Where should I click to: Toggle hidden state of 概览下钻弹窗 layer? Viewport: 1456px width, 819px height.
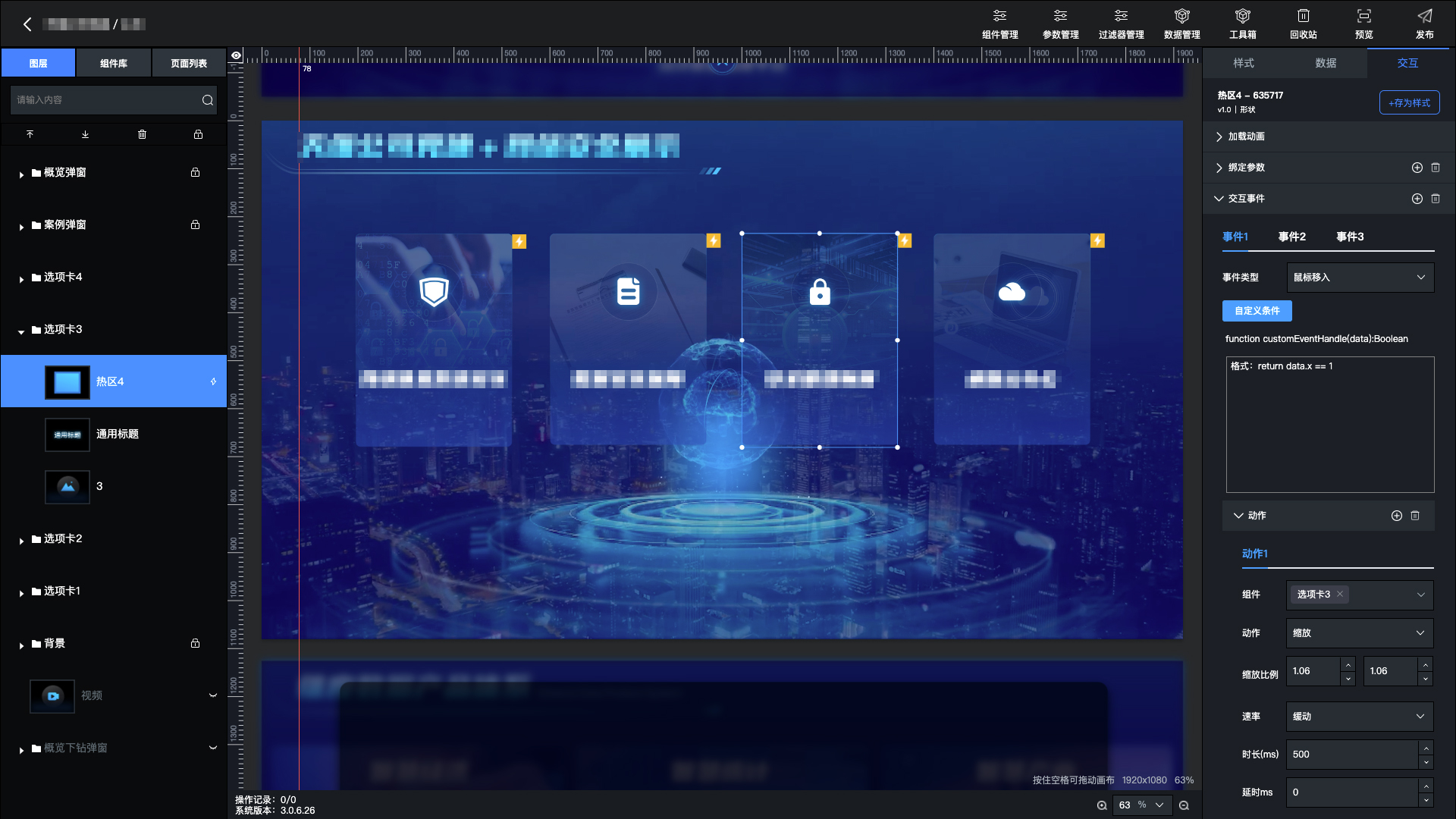213,748
